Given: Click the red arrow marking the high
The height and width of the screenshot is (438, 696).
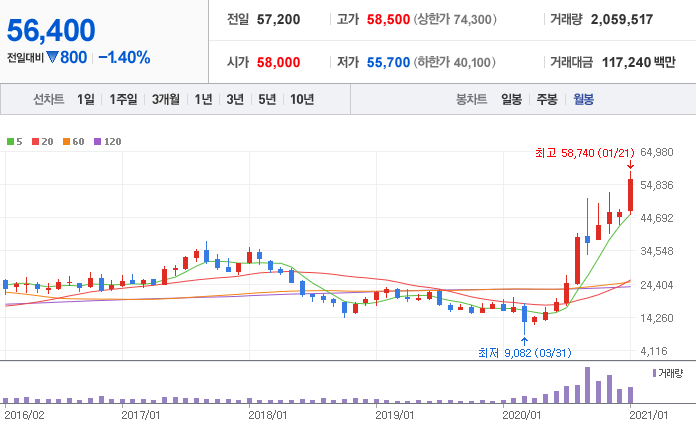Looking at the screenshot, I should click(x=630, y=165).
